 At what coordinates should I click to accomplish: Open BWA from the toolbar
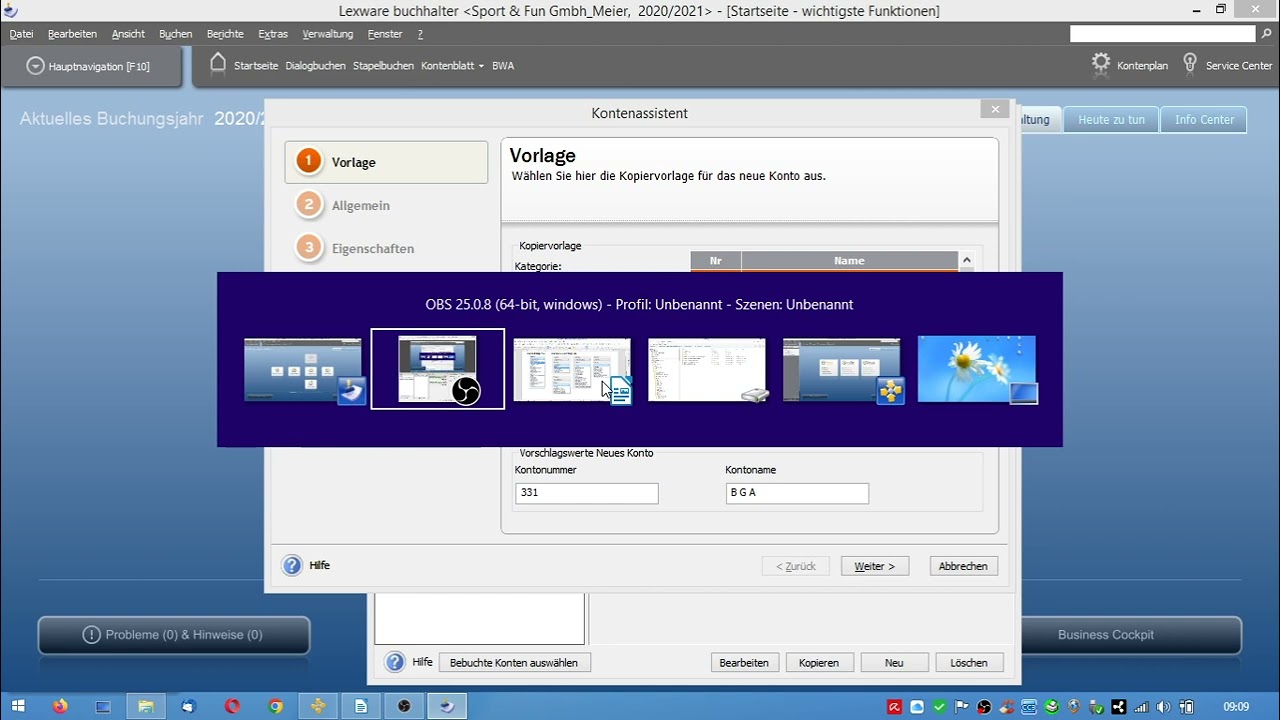pos(503,66)
